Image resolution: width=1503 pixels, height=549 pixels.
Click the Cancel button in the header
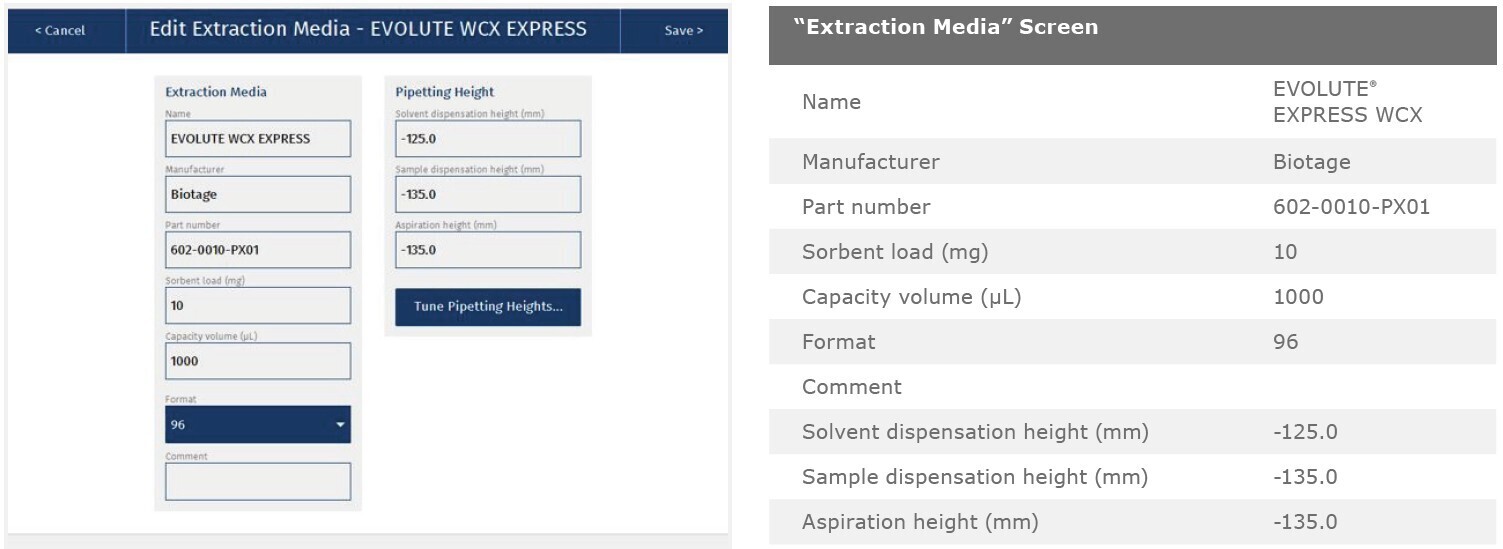coord(61,30)
